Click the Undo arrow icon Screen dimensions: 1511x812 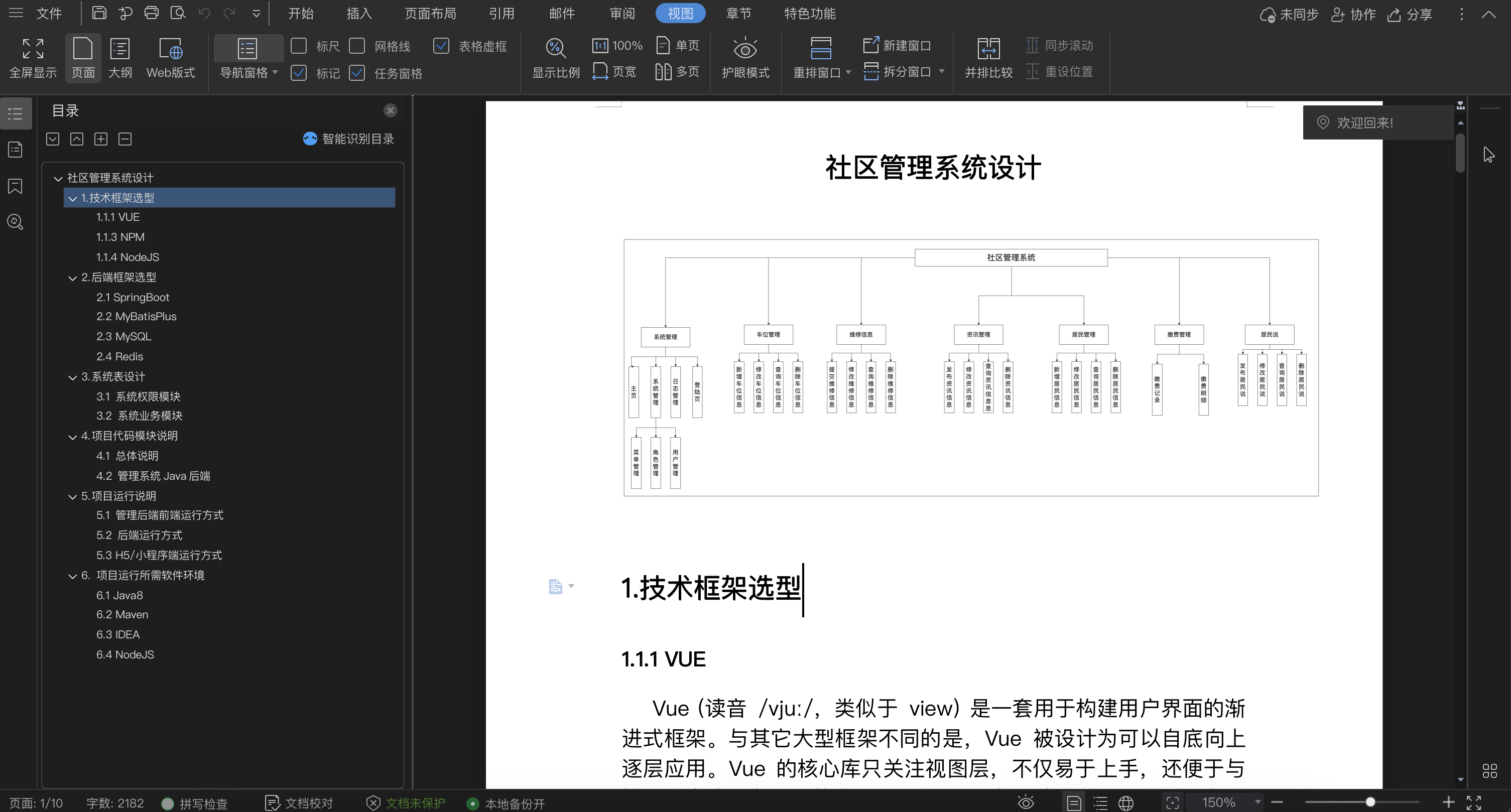pyautogui.click(x=204, y=13)
